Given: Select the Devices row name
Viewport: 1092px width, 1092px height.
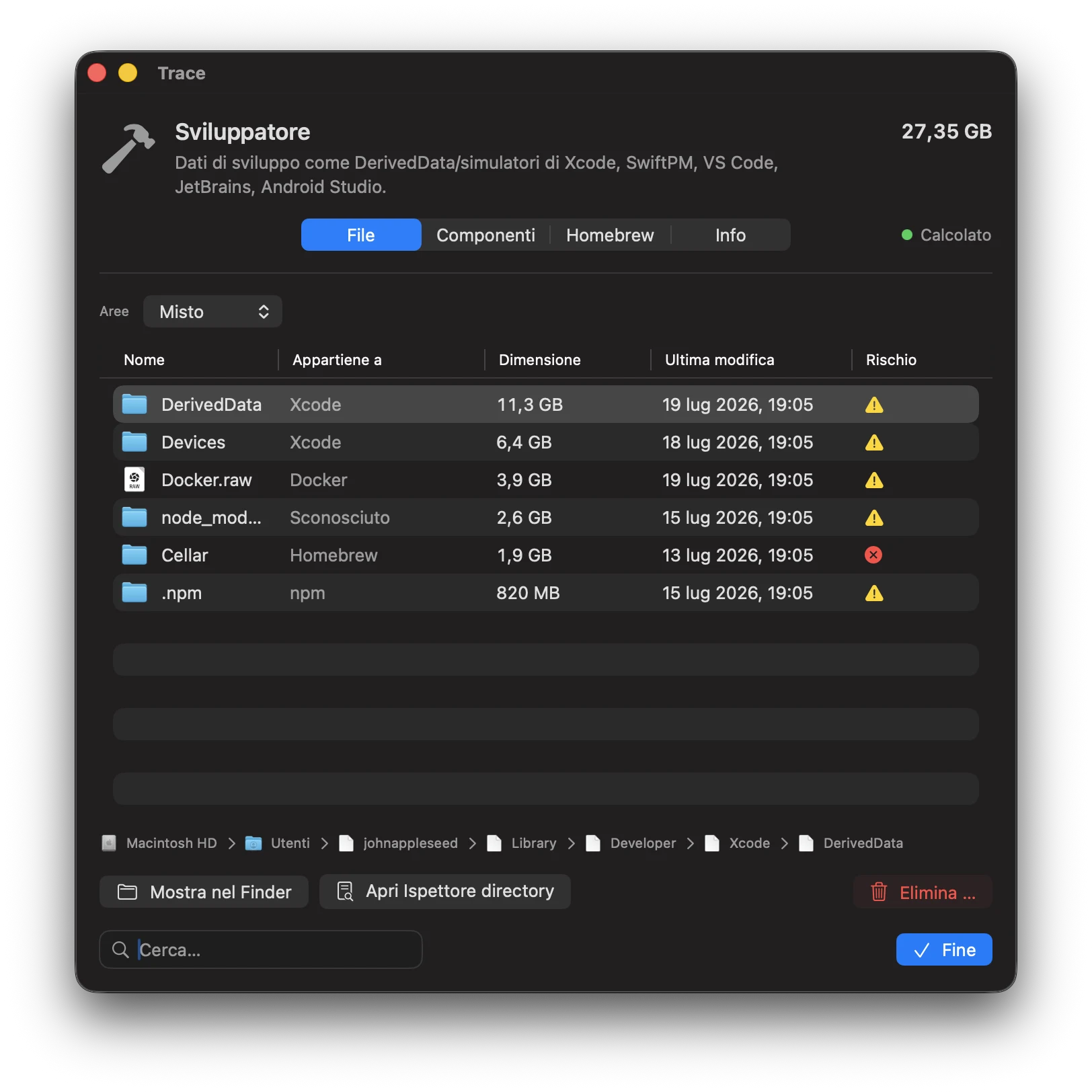Looking at the screenshot, I should (x=193, y=442).
